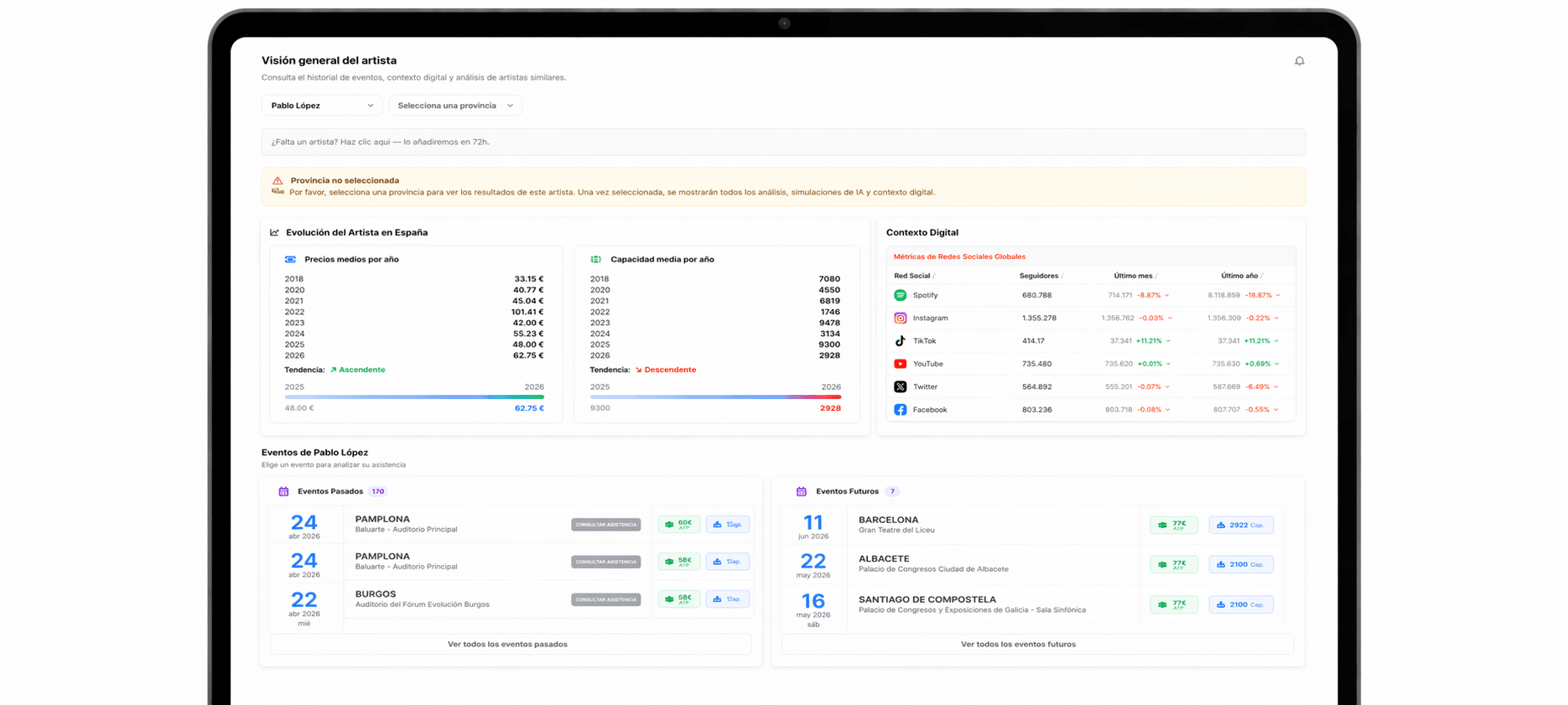Click the 77€ ATP badge for Albacete
This screenshot has height=705, width=1568.
click(x=1174, y=564)
